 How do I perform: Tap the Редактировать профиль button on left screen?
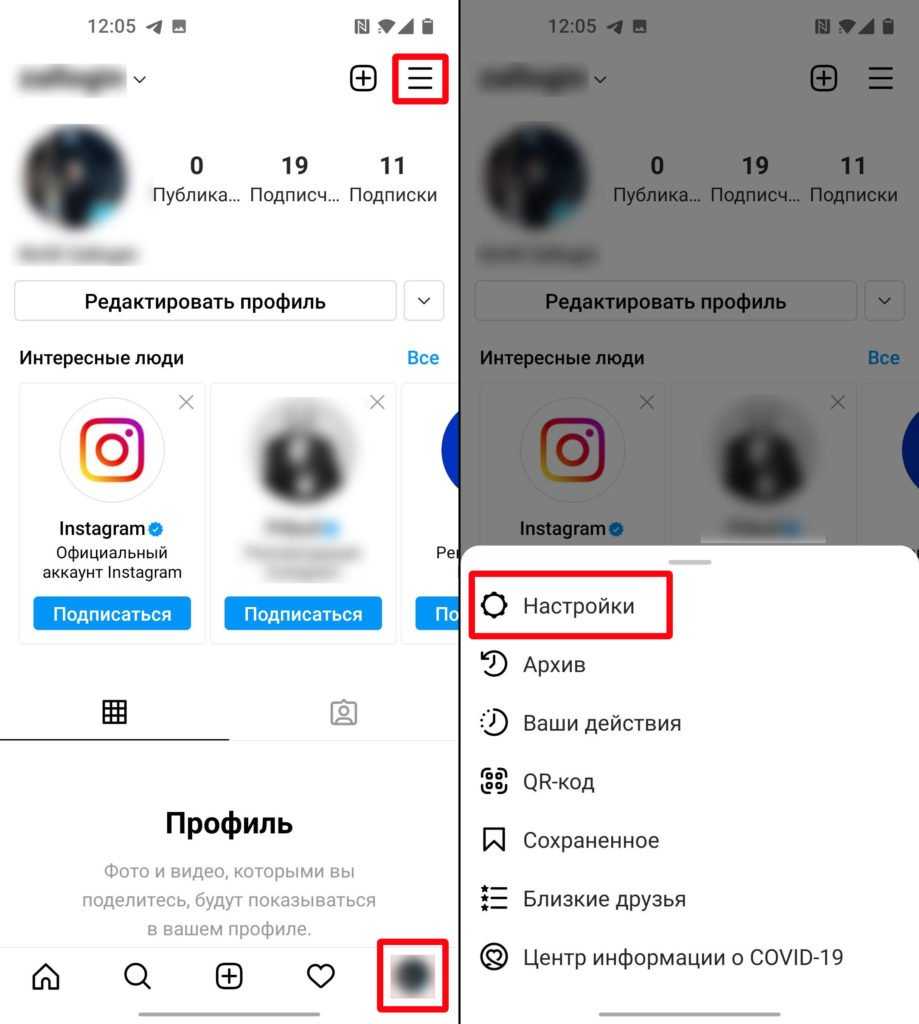coord(205,301)
